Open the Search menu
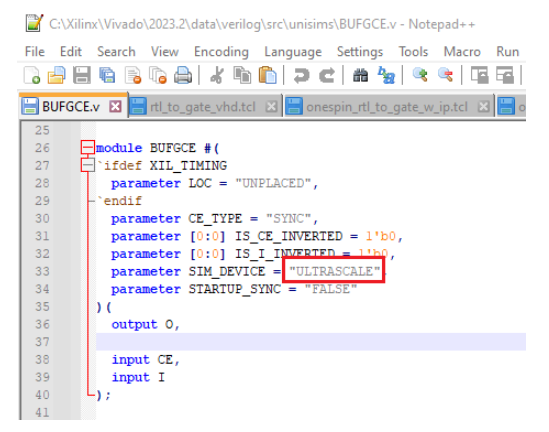The height and width of the screenshot is (432, 549). [116, 52]
